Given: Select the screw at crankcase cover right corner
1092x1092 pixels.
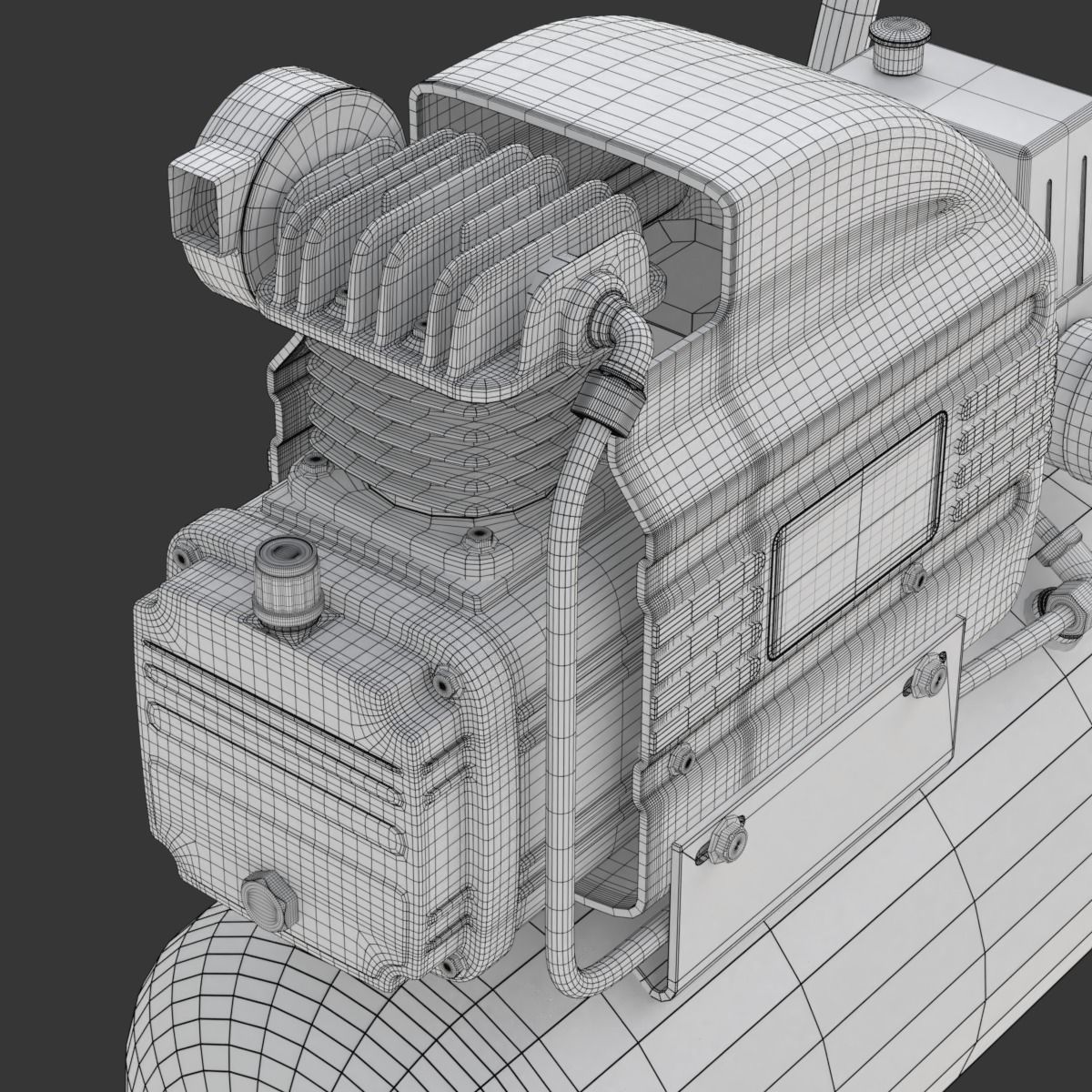Looking at the screenshot, I should (x=443, y=682).
